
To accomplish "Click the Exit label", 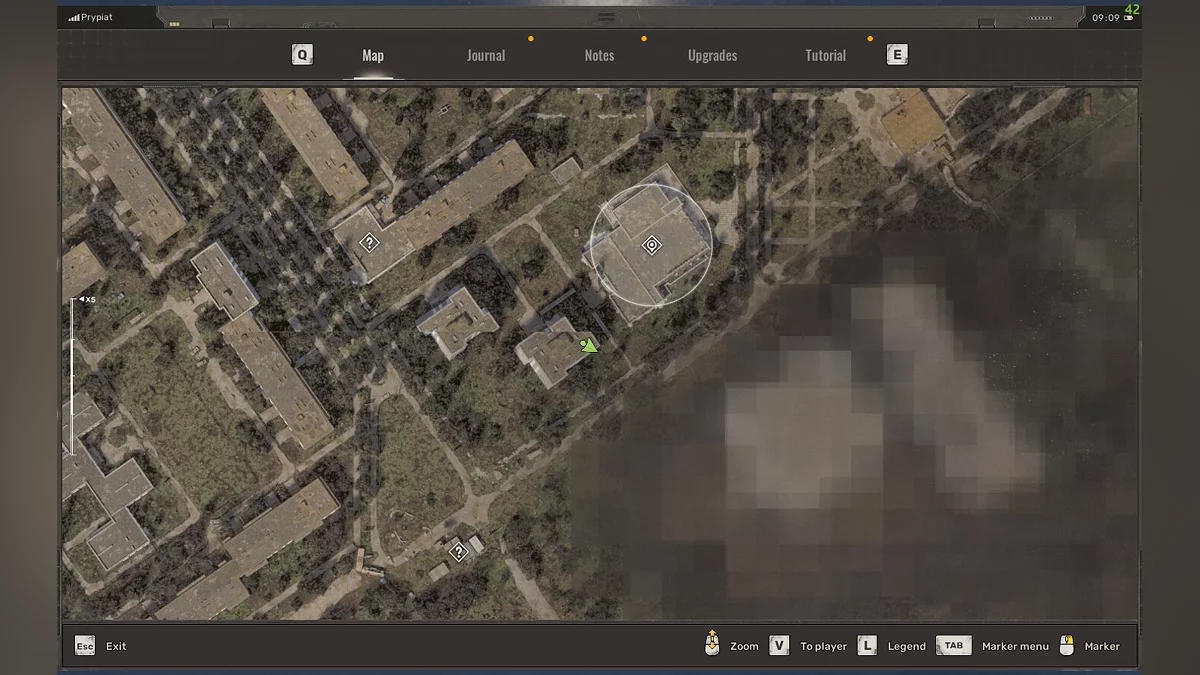I will pyautogui.click(x=116, y=647).
